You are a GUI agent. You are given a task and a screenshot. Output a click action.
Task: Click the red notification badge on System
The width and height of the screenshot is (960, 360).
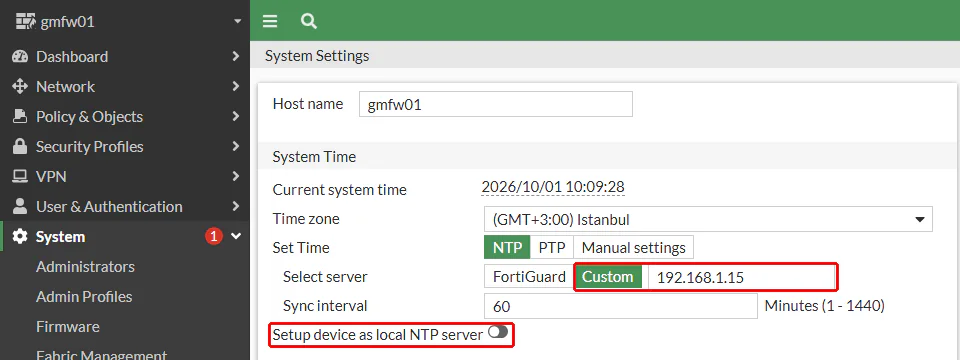point(213,236)
